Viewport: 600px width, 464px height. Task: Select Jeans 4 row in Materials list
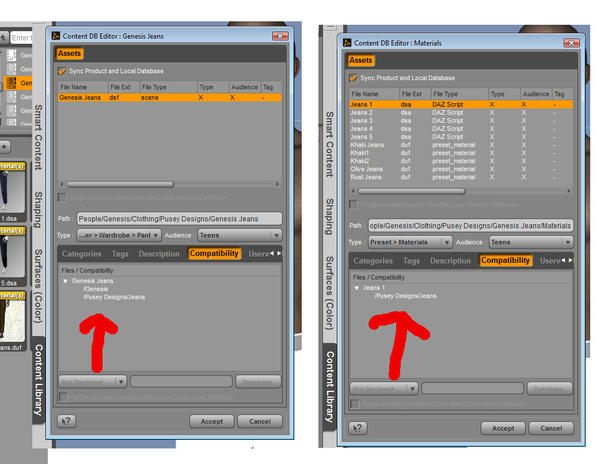(461, 129)
